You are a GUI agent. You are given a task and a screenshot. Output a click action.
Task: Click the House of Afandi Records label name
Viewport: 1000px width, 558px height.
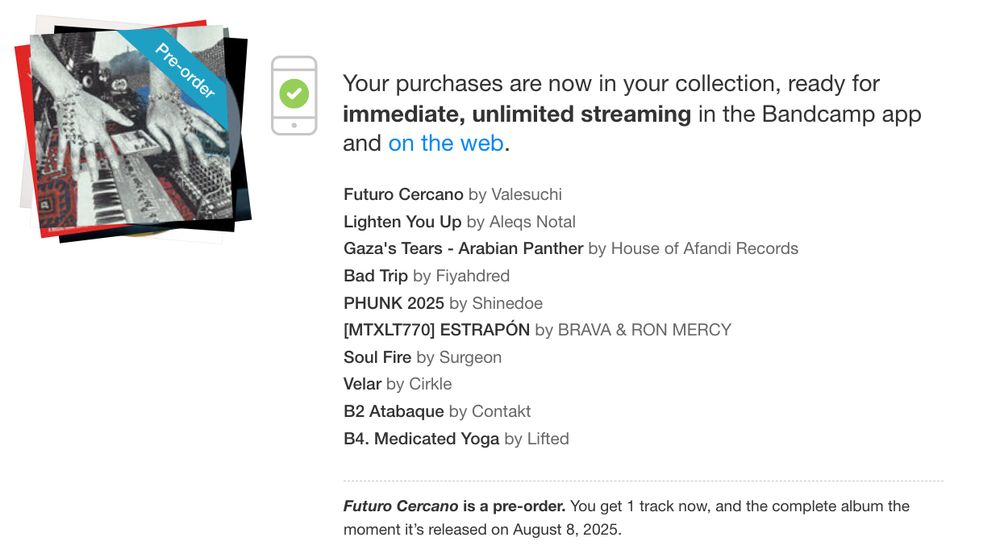coord(704,248)
